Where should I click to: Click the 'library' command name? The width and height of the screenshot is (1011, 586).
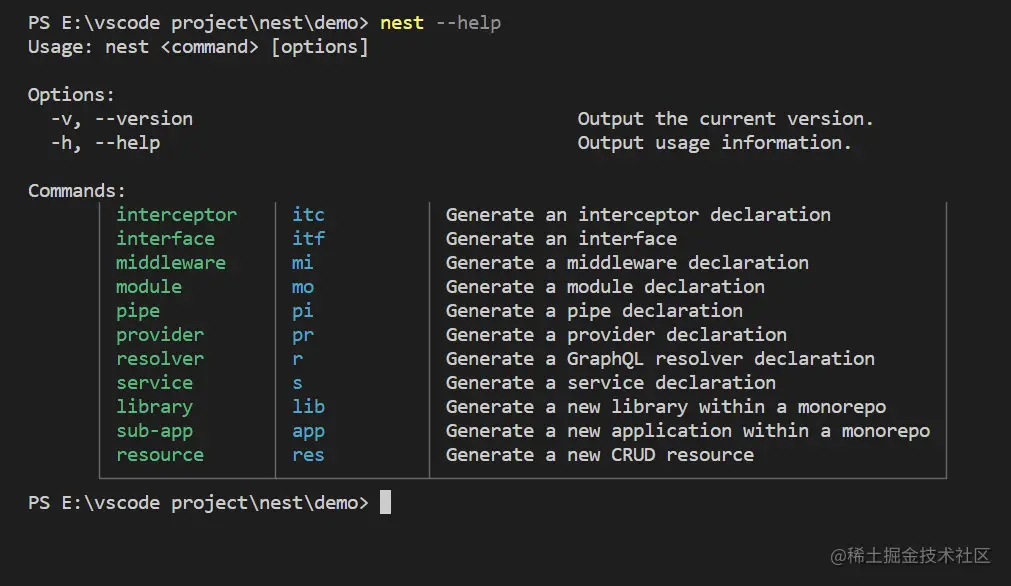pyautogui.click(x=154, y=406)
